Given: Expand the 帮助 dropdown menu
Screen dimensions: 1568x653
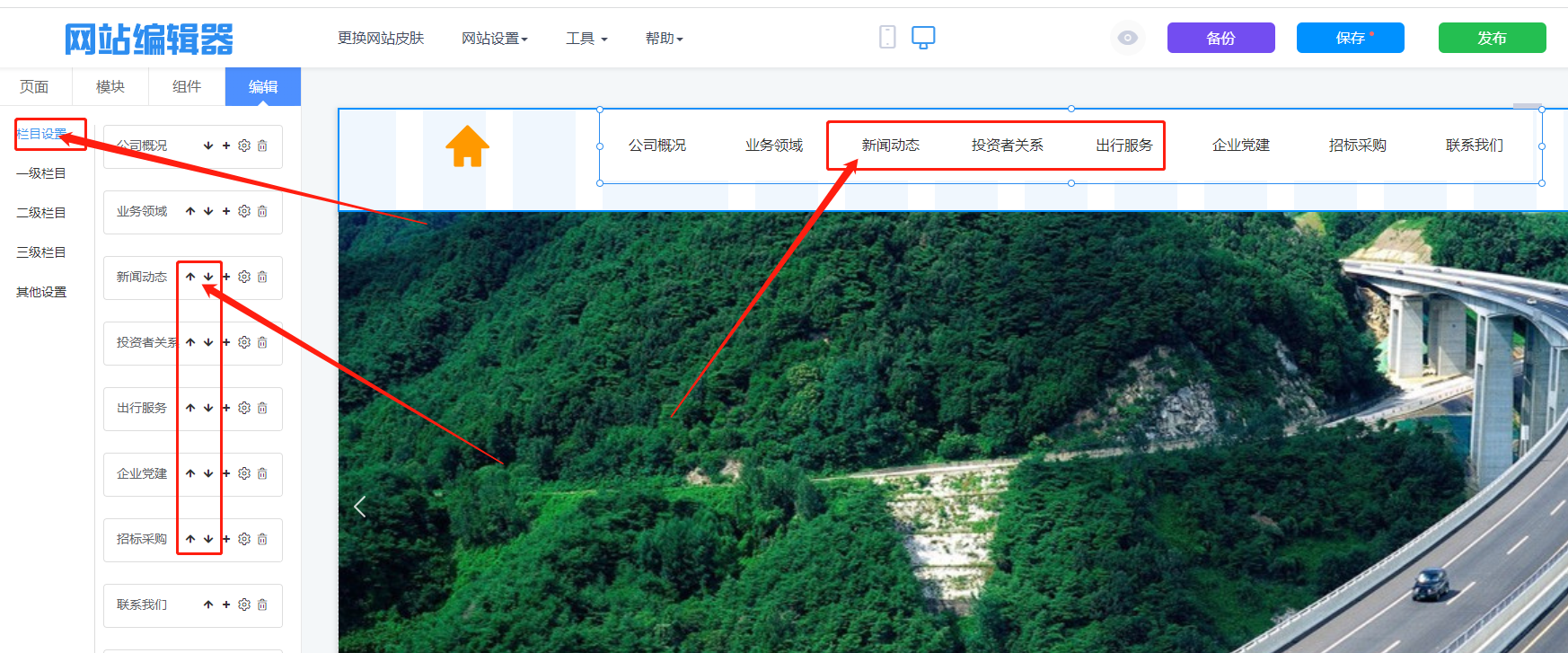Looking at the screenshot, I should coord(664,39).
